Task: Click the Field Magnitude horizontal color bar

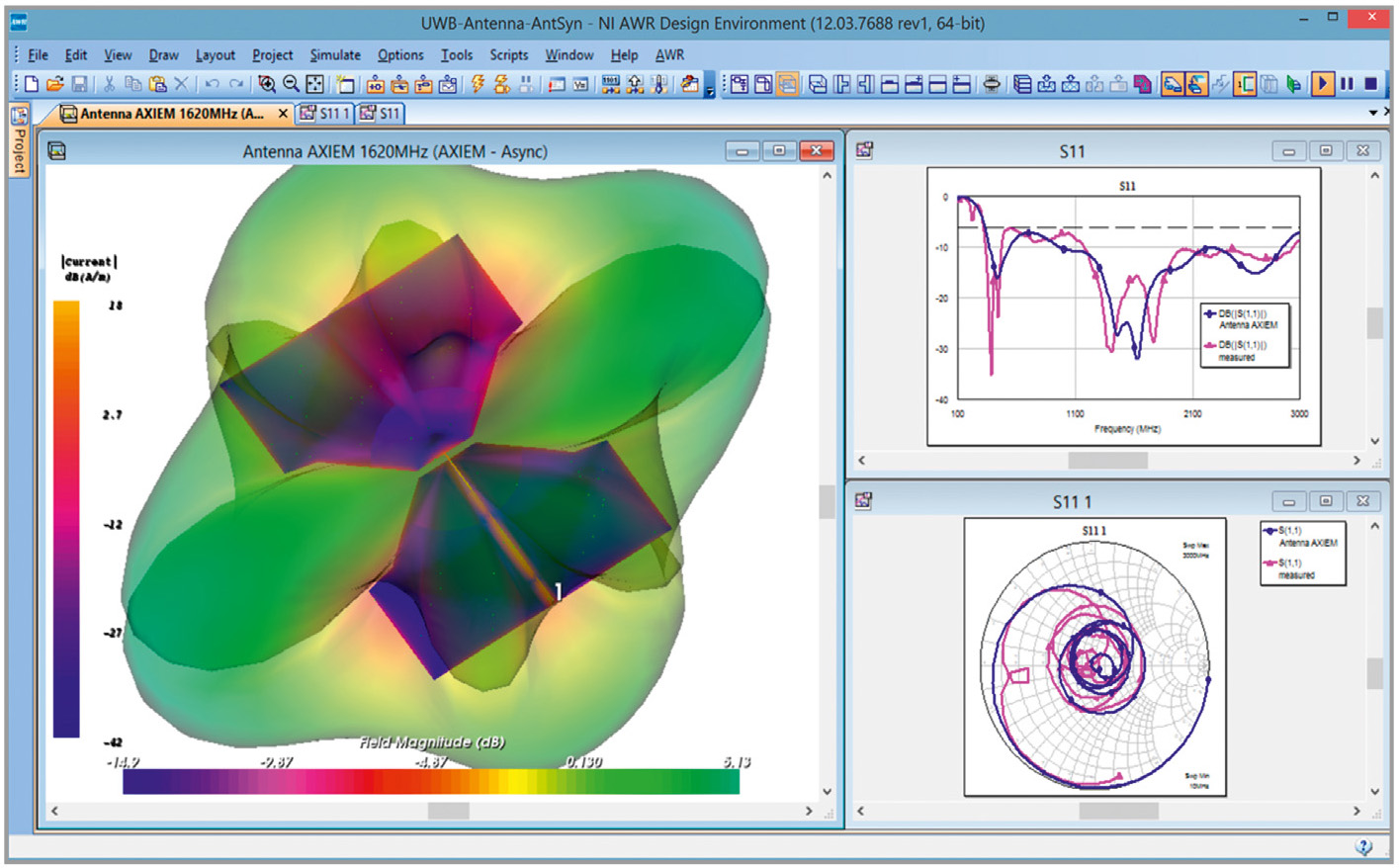Action: (431, 781)
